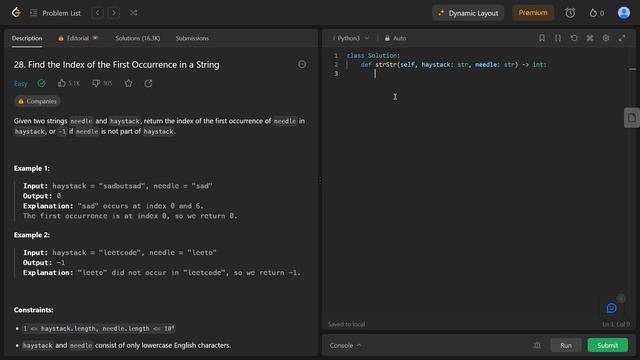
Task: Like the problem with thumbs up
Action: pos(69,83)
